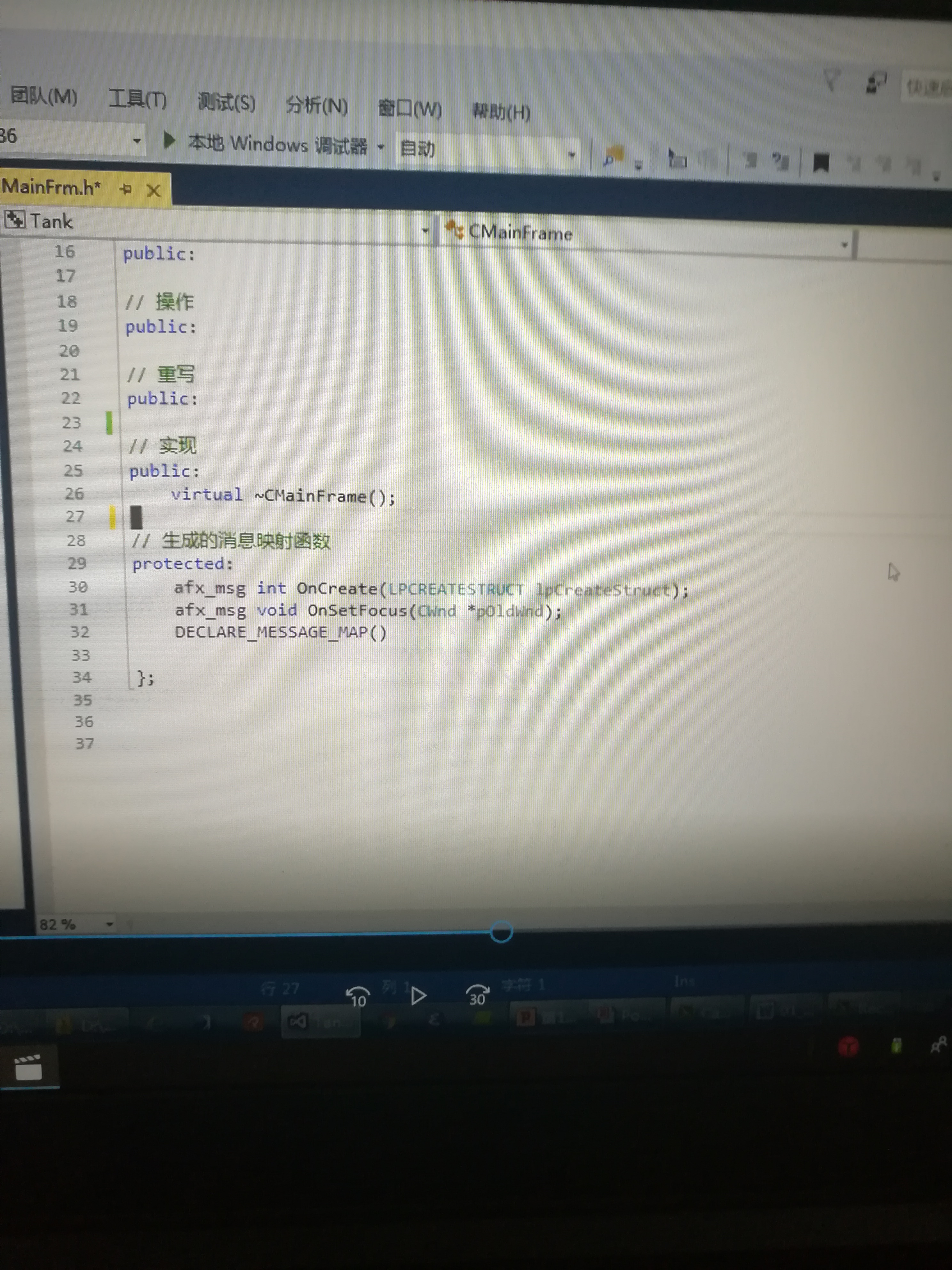The height and width of the screenshot is (1270, 952).
Task: Open the CMainFrame class dropdown
Action: tap(844, 245)
